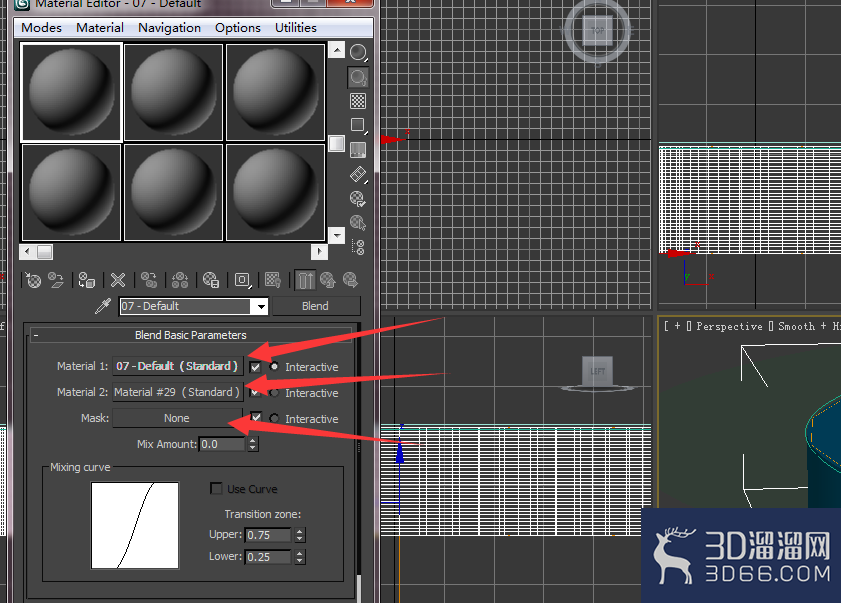
Task: Toggle the Material 2 enable checkbox
Action: (x=255, y=393)
